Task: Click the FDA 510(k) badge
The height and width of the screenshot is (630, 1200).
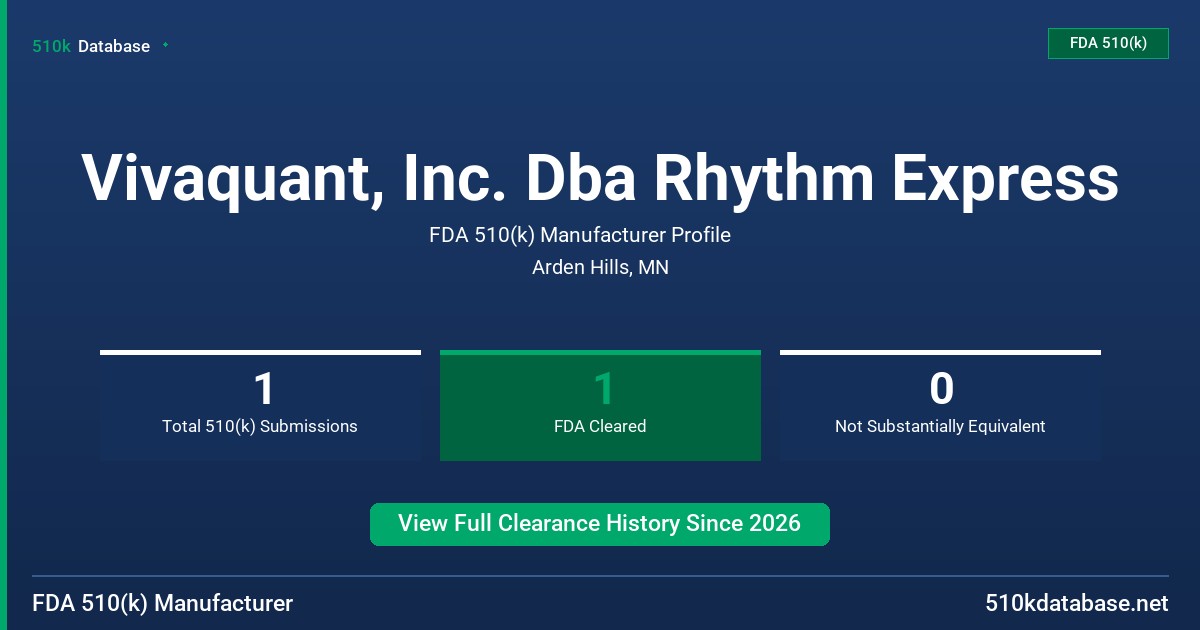Action: (x=1108, y=43)
